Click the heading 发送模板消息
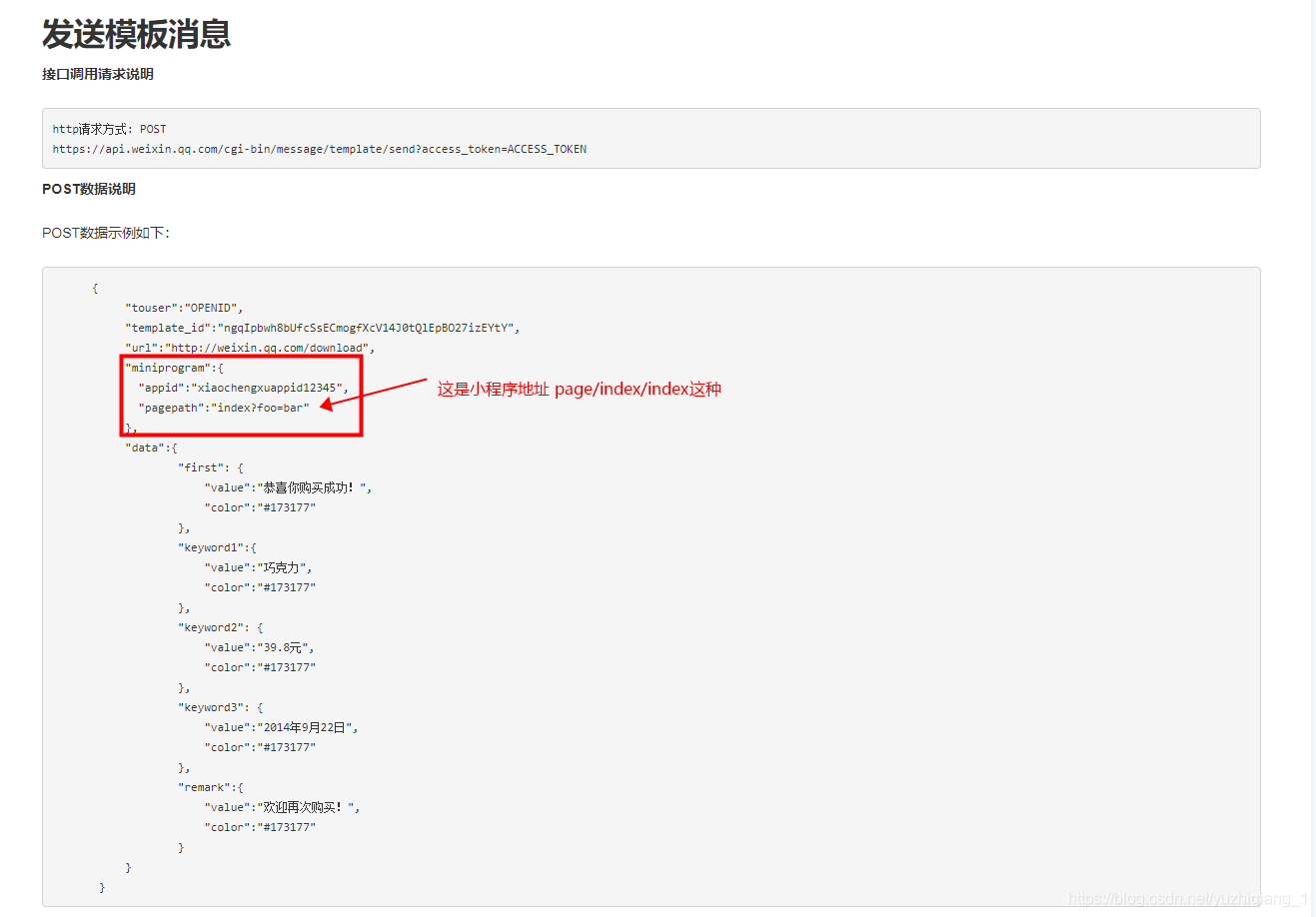Viewport: 1316px width, 917px height. pyautogui.click(x=136, y=34)
